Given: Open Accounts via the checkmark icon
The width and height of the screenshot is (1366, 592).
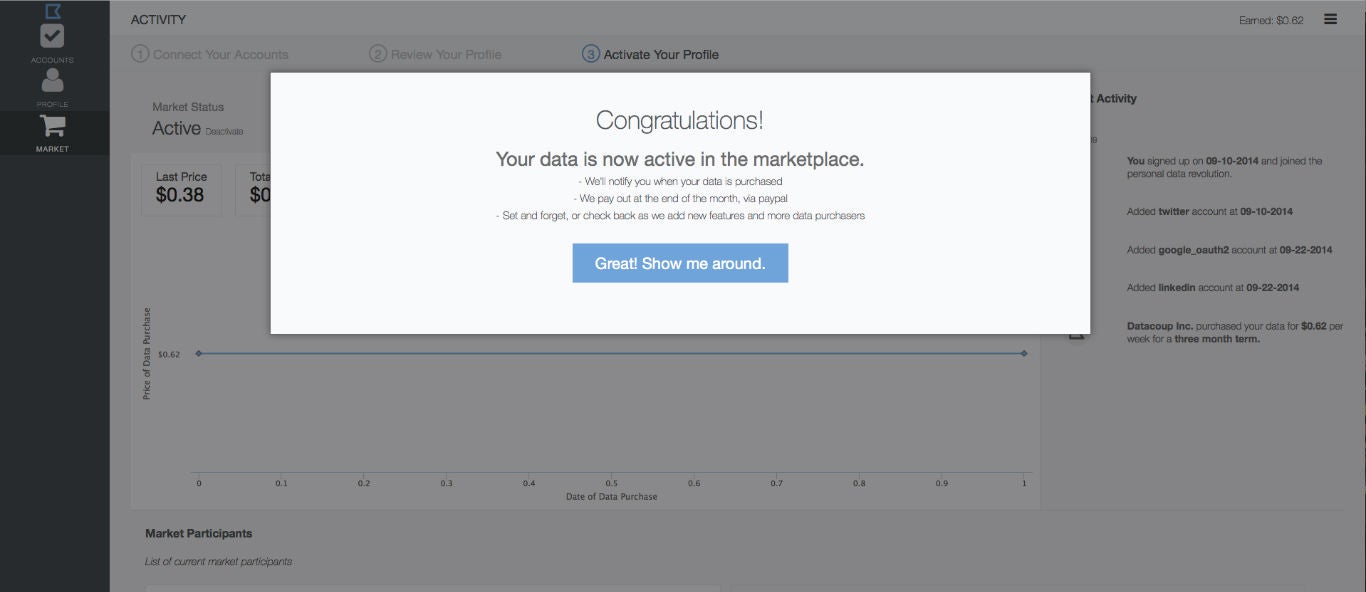Looking at the screenshot, I should (52, 36).
